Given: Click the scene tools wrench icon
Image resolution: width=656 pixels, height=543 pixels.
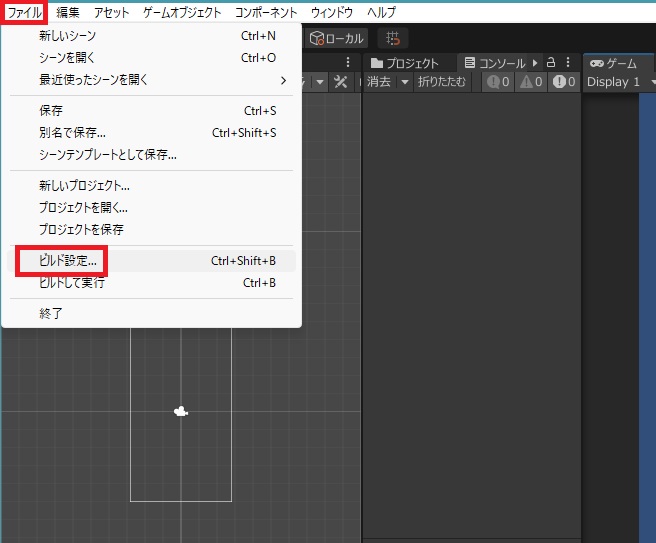Looking at the screenshot, I should [341, 82].
